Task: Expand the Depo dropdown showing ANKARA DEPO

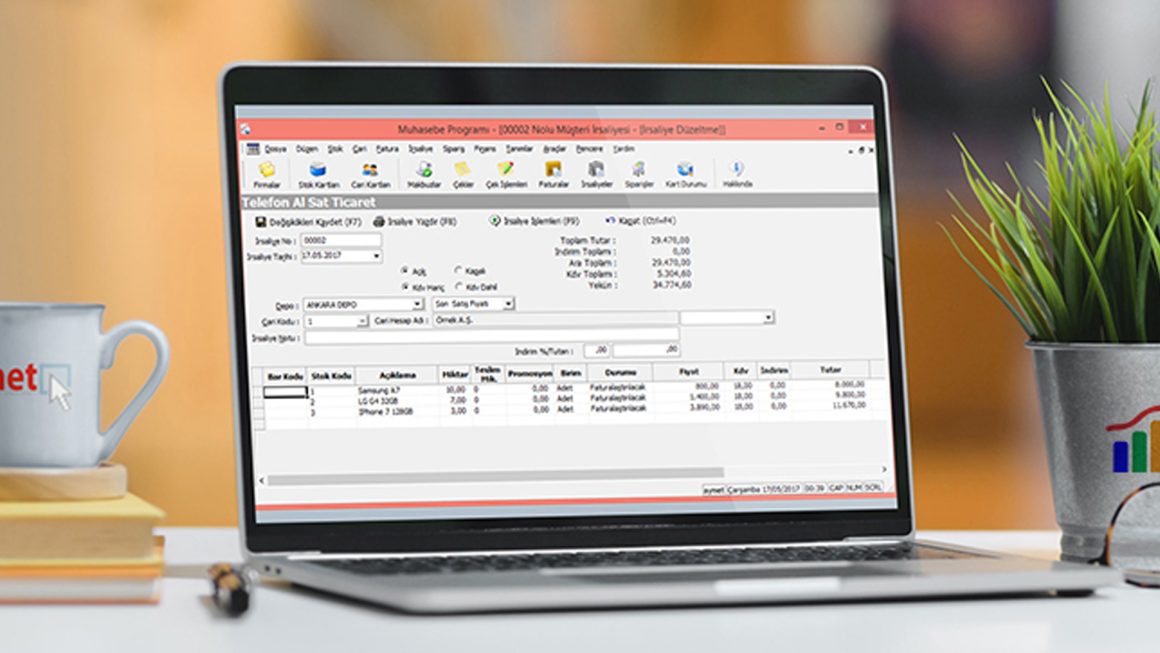Action: tap(417, 304)
